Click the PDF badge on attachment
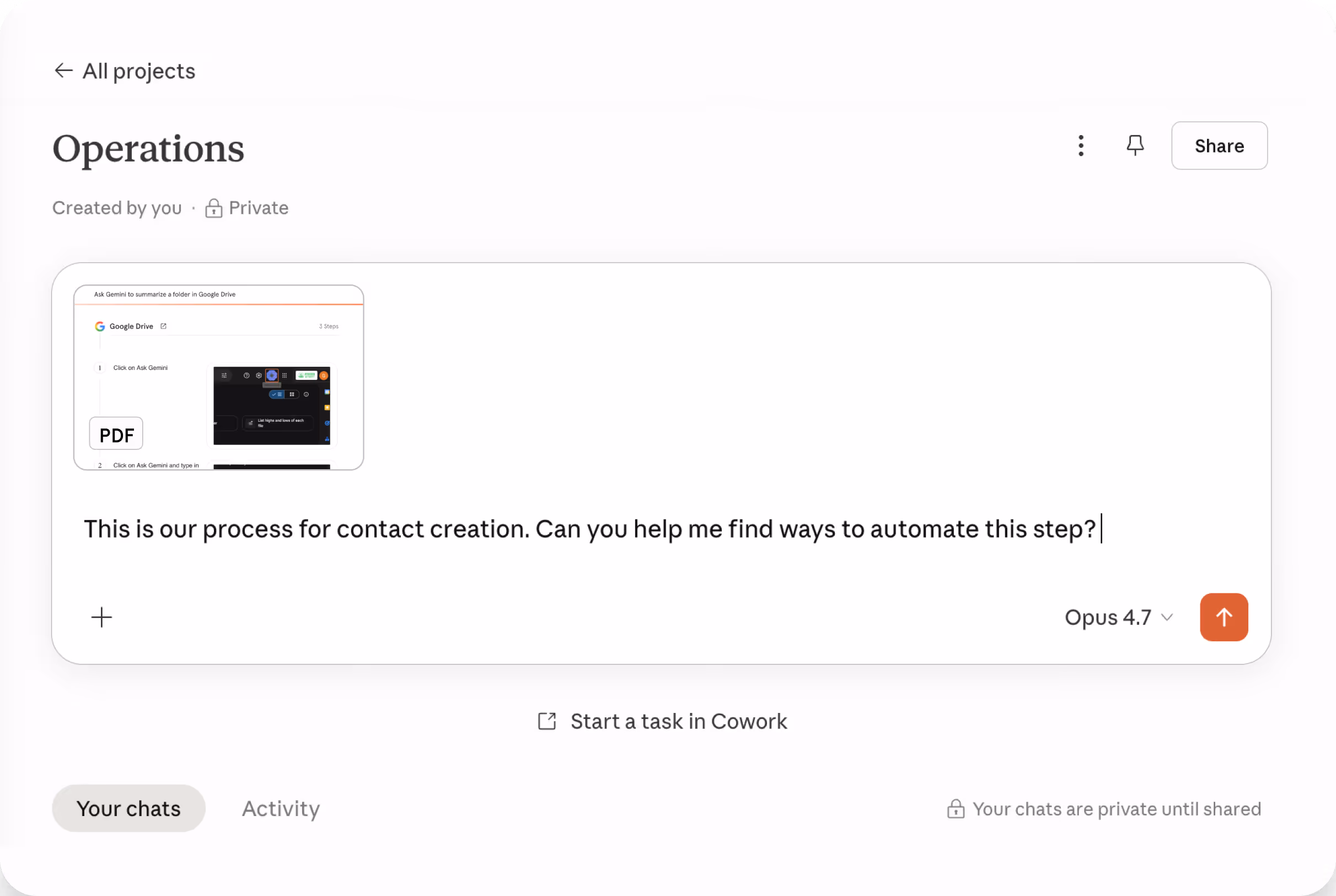Screen dimensions: 1336x896 click(x=116, y=434)
